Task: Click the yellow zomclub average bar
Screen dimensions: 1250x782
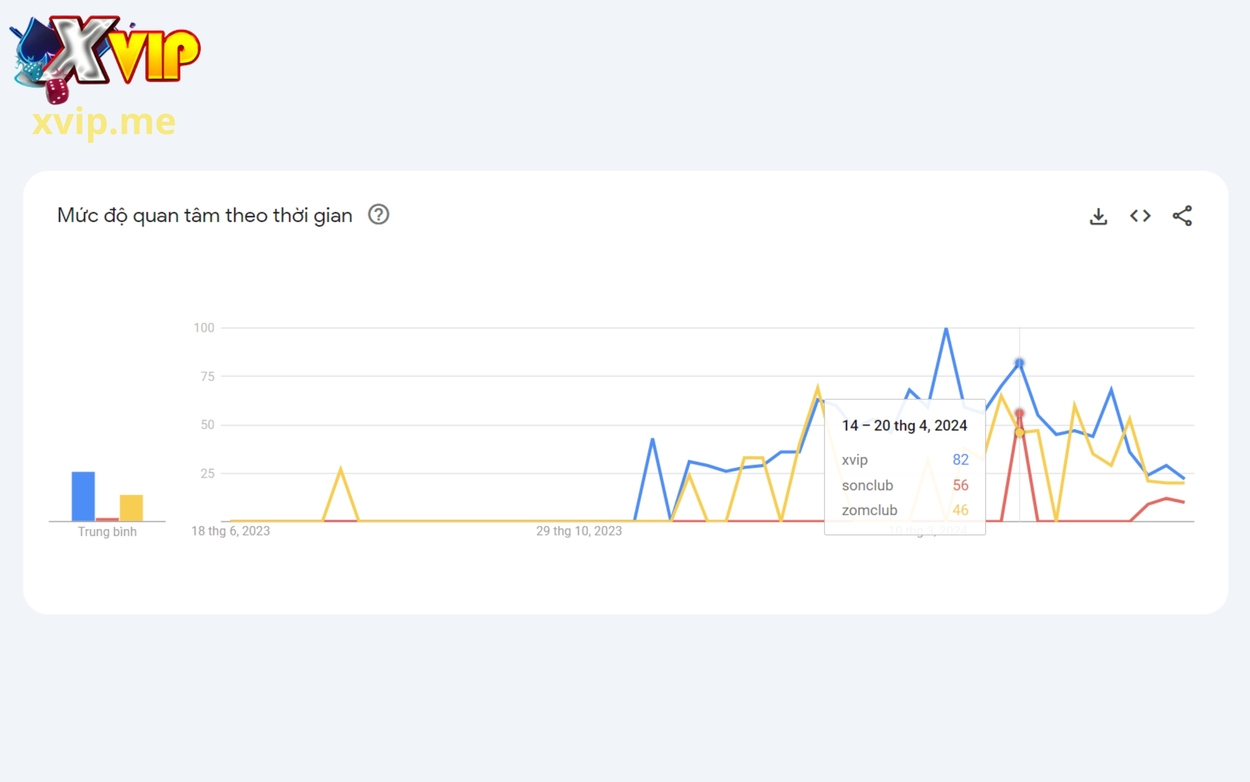Action: click(x=131, y=508)
